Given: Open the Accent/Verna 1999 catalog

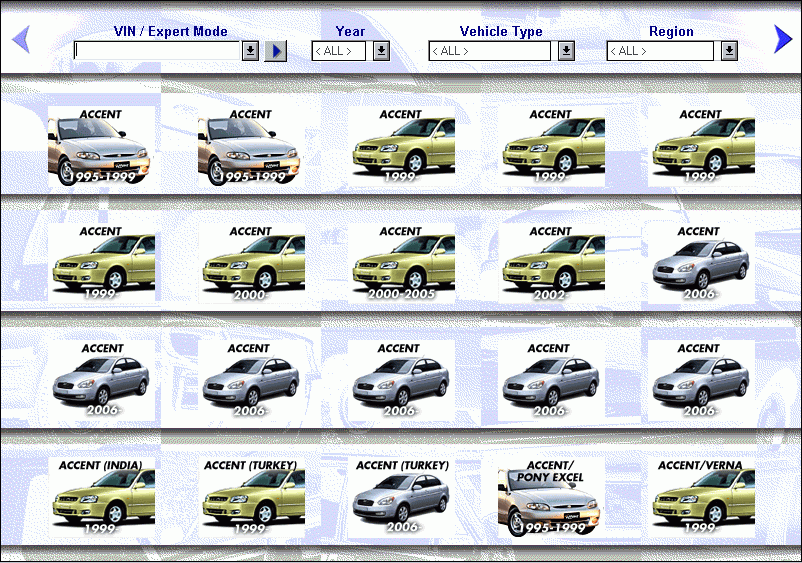Looking at the screenshot, I should [x=701, y=496].
